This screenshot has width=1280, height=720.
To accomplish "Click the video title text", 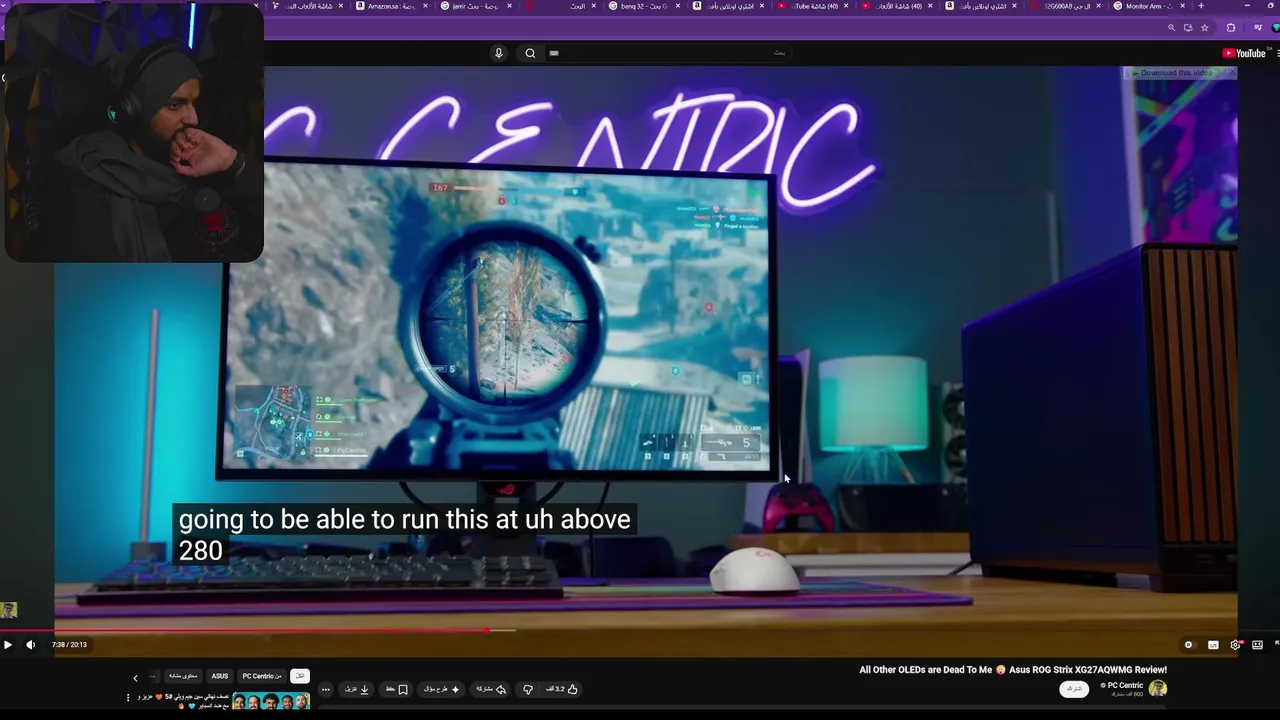I will coord(1013,670).
